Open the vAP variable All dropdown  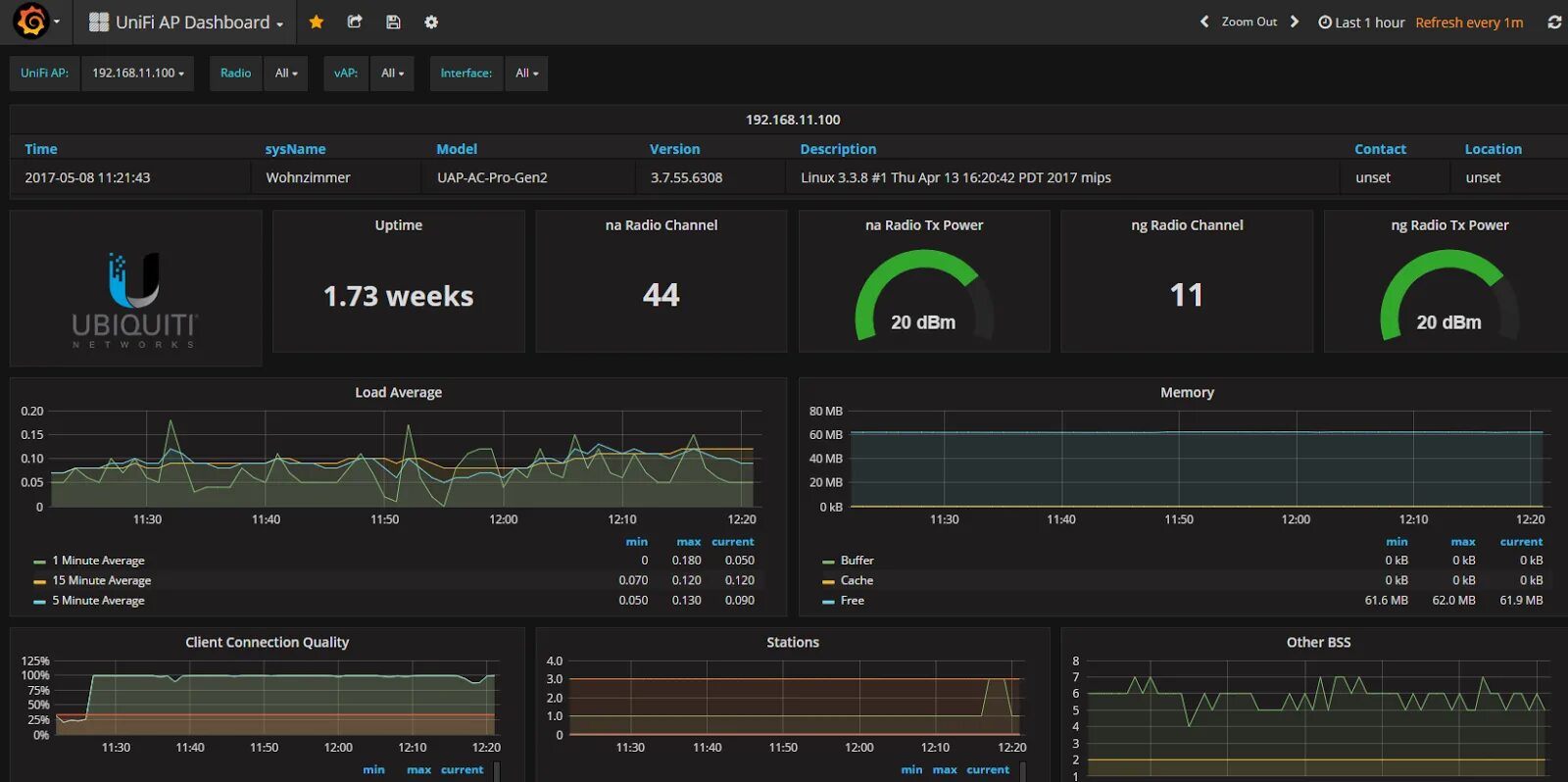coord(392,73)
